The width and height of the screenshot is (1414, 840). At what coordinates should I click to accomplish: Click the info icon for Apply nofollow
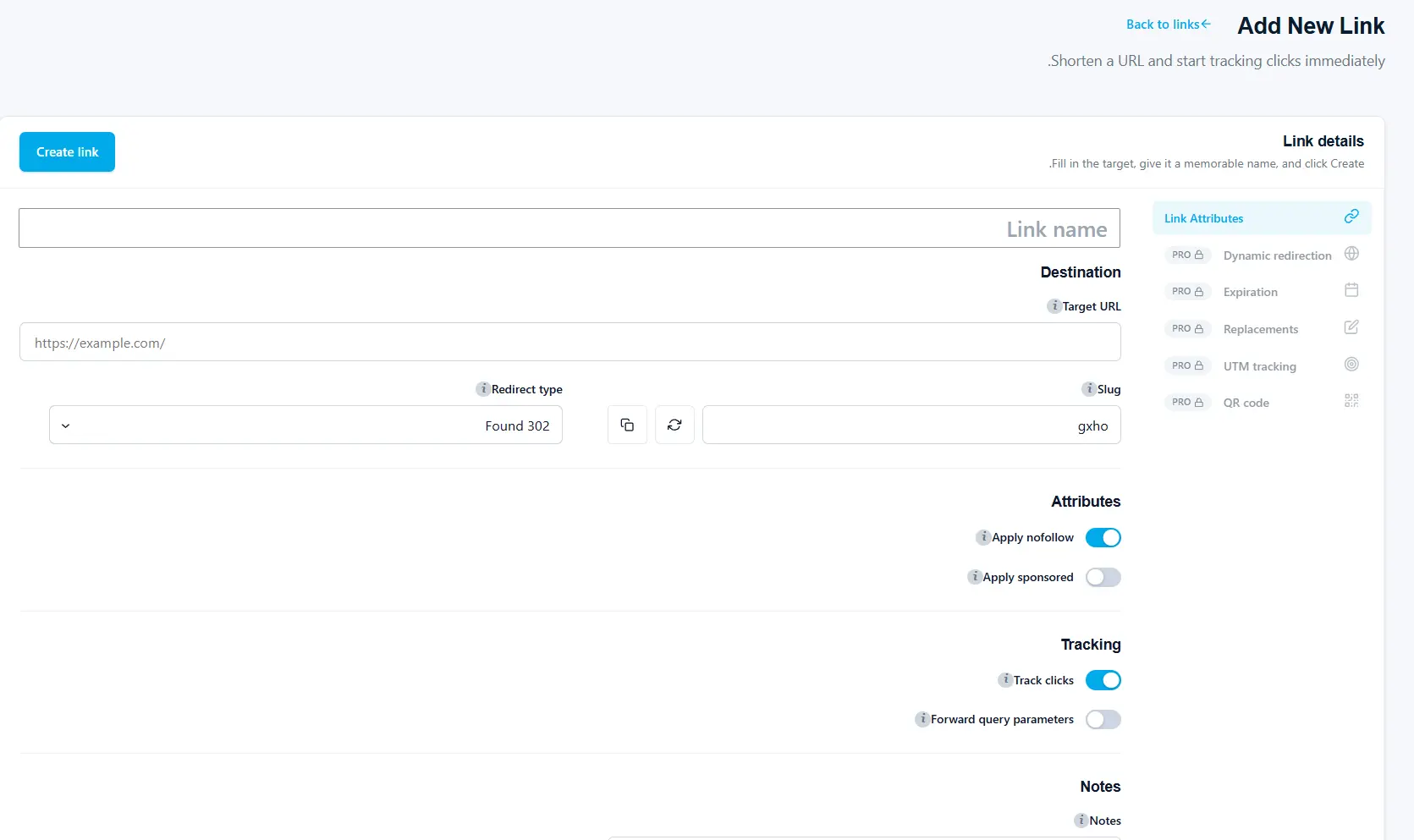[x=983, y=537]
